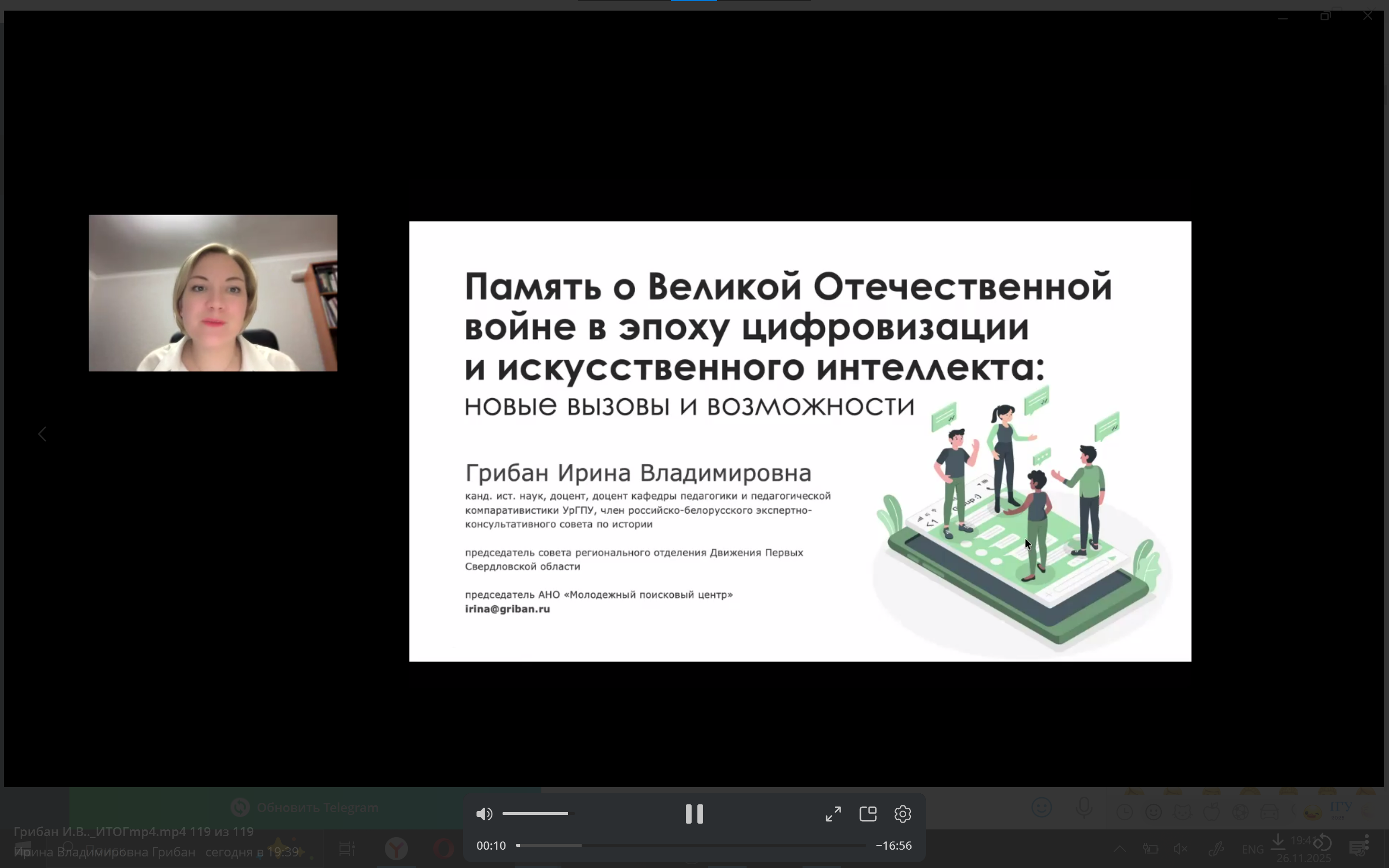Pause the playing video
Image resolution: width=1389 pixels, height=868 pixels.
[x=694, y=814]
